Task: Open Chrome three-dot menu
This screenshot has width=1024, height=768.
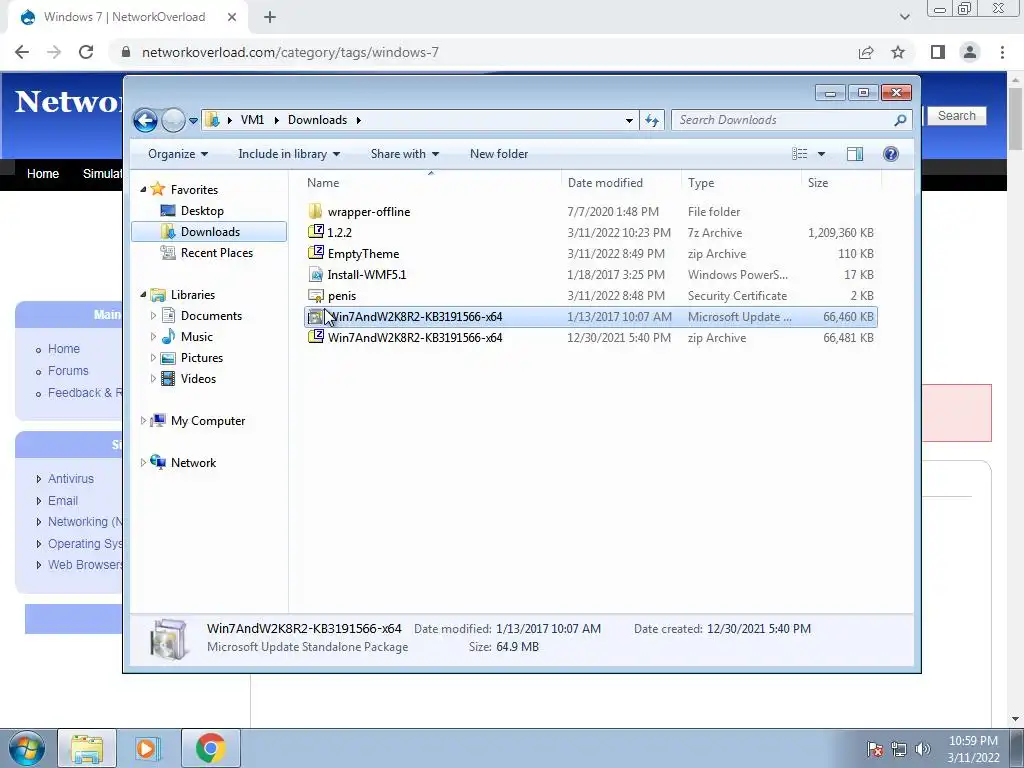Action: [1002, 52]
